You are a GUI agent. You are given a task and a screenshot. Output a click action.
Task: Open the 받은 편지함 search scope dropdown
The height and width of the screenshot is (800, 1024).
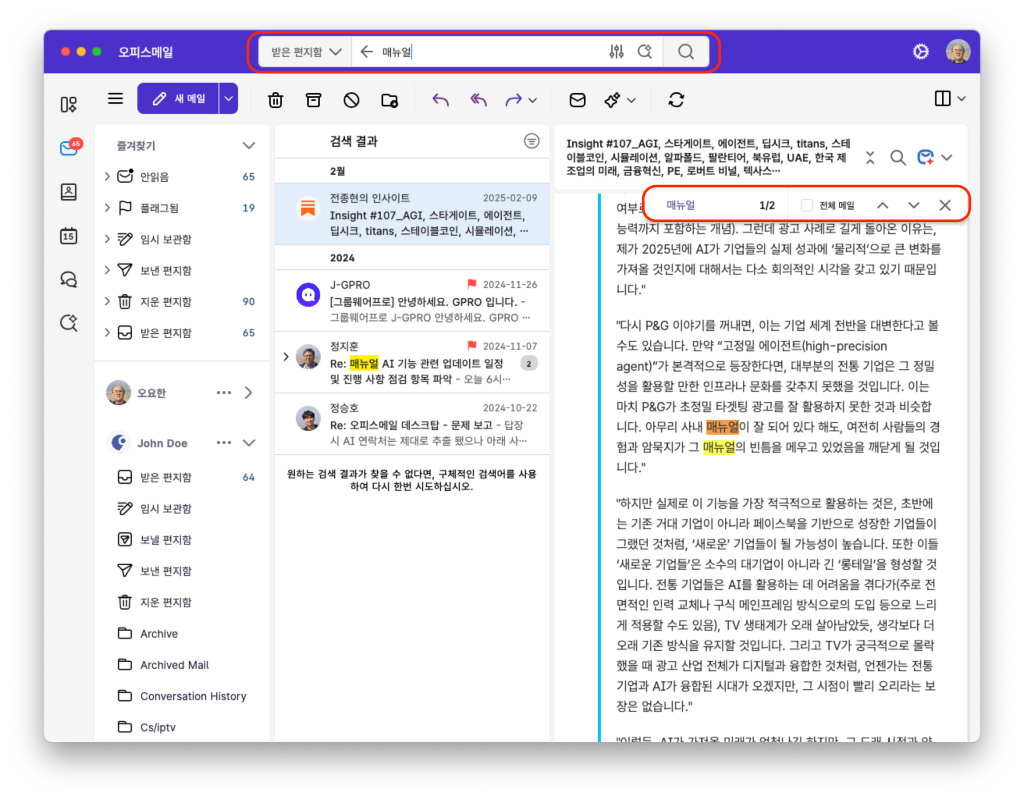(x=305, y=52)
